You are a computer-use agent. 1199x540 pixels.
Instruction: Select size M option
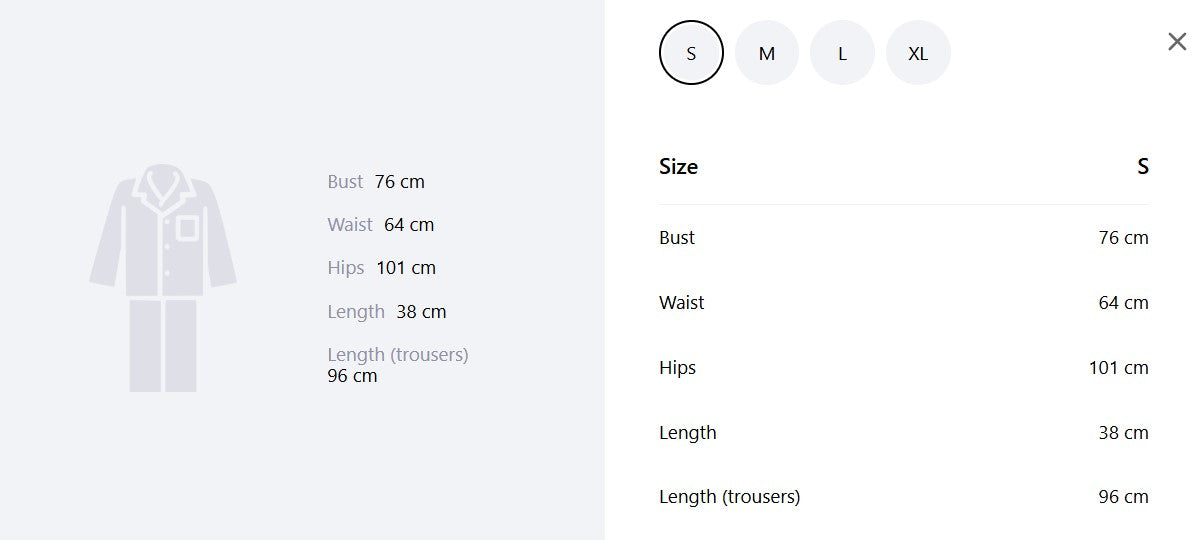click(x=767, y=53)
